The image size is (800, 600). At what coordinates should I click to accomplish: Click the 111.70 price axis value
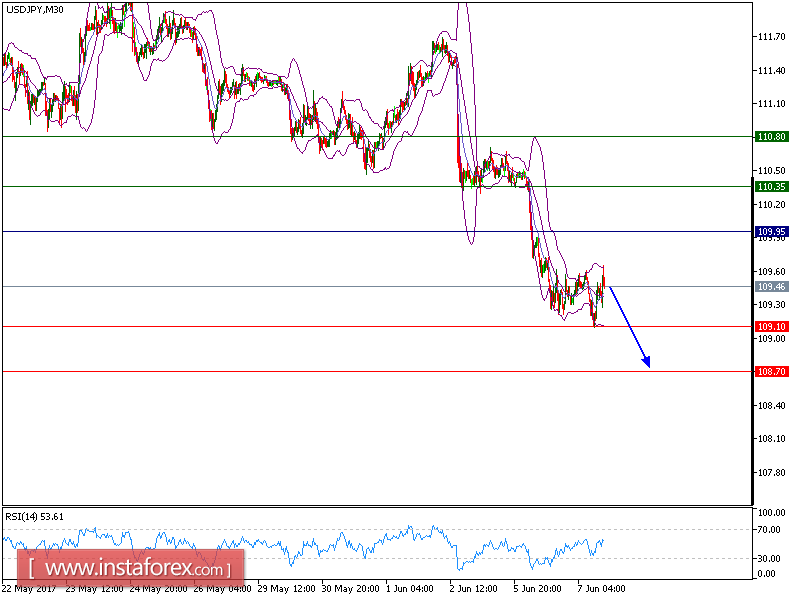770,37
